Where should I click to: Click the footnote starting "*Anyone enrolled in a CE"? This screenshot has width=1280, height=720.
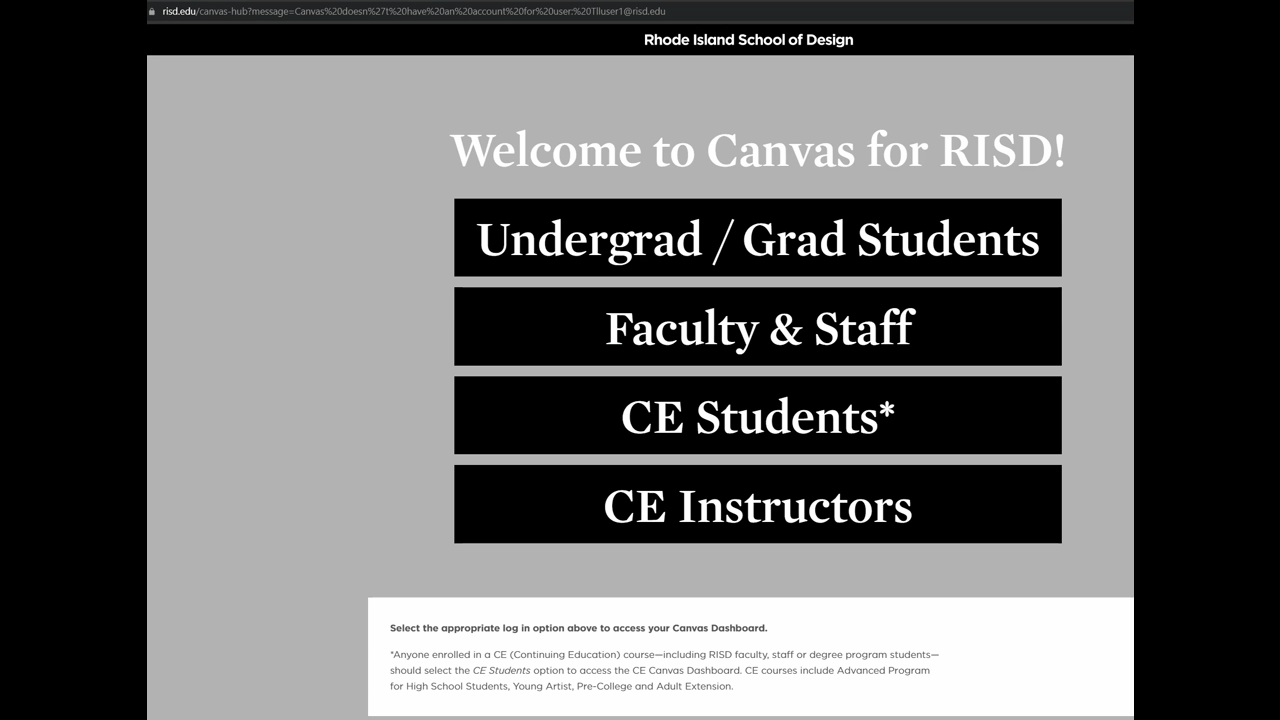click(x=664, y=670)
